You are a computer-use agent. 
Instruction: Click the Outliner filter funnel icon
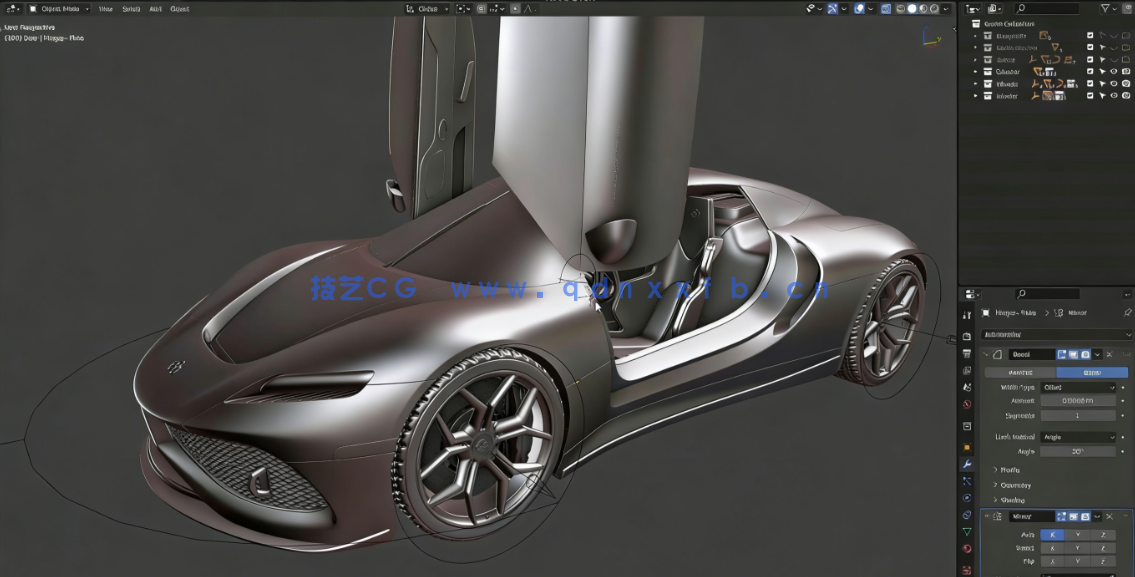(x=1106, y=8)
